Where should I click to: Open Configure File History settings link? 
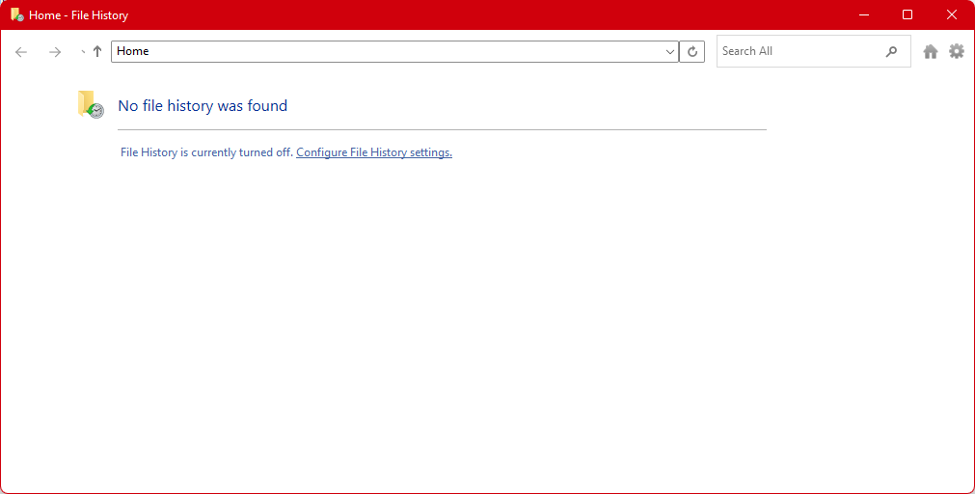(x=374, y=152)
